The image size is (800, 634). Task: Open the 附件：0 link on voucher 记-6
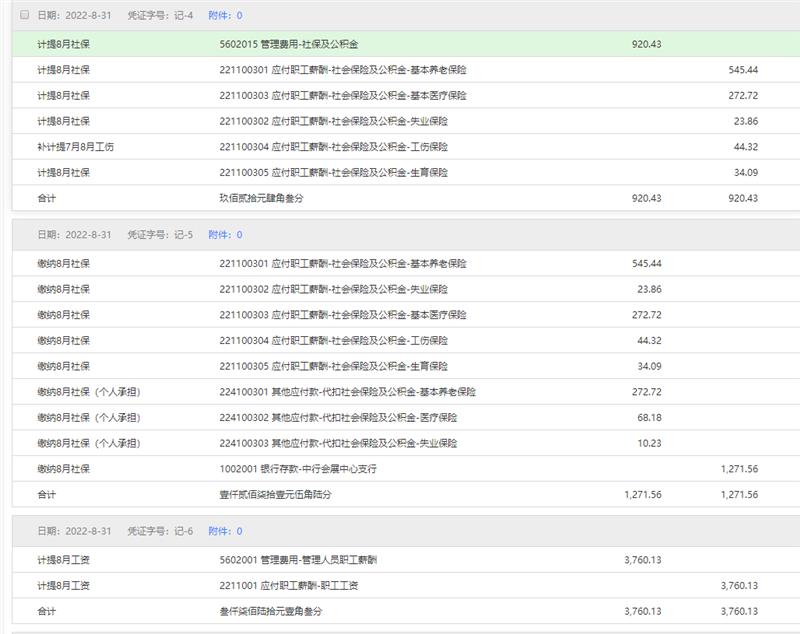pyautogui.click(x=225, y=531)
